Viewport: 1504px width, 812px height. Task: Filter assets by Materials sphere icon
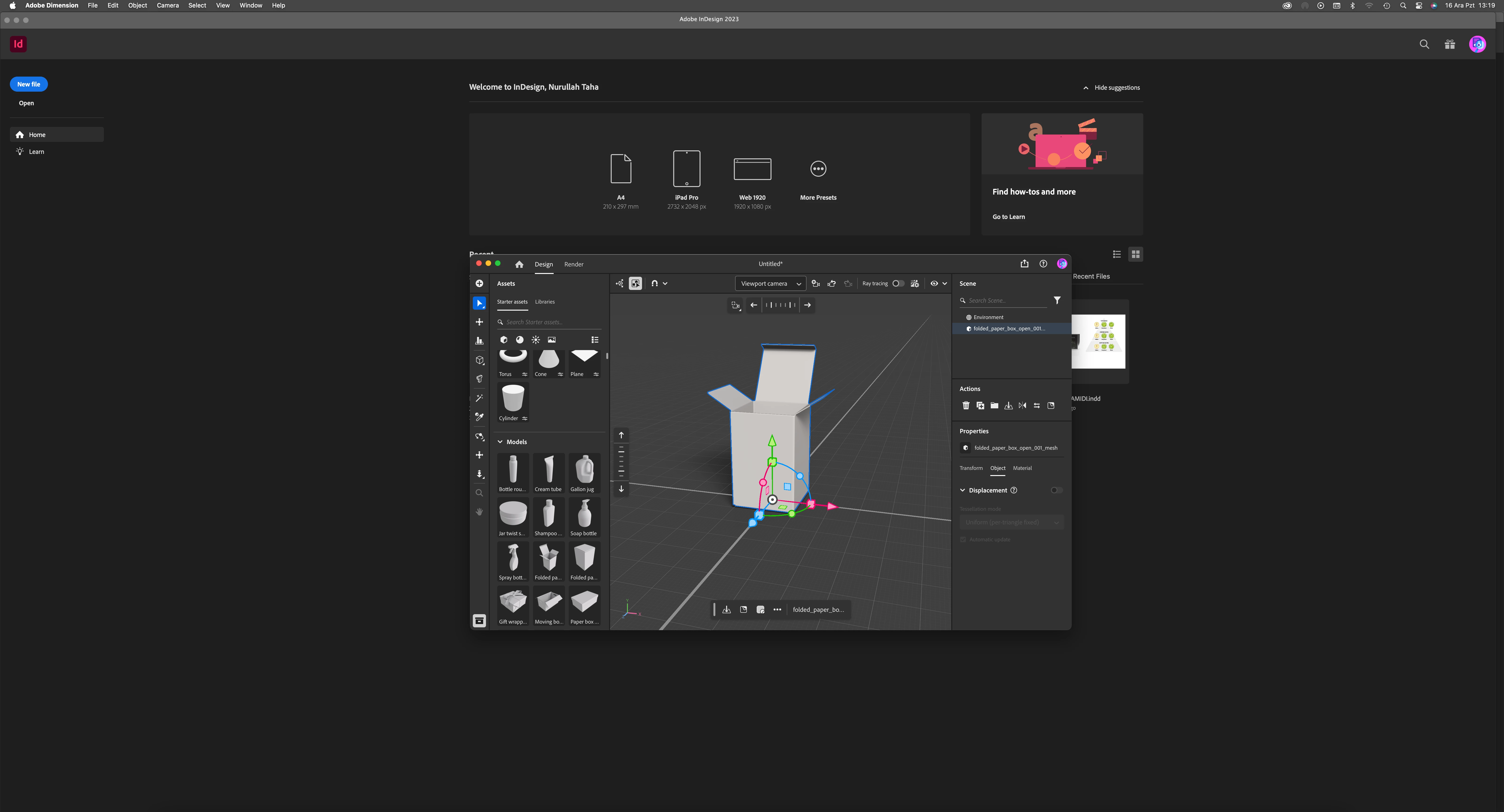click(x=520, y=340)
